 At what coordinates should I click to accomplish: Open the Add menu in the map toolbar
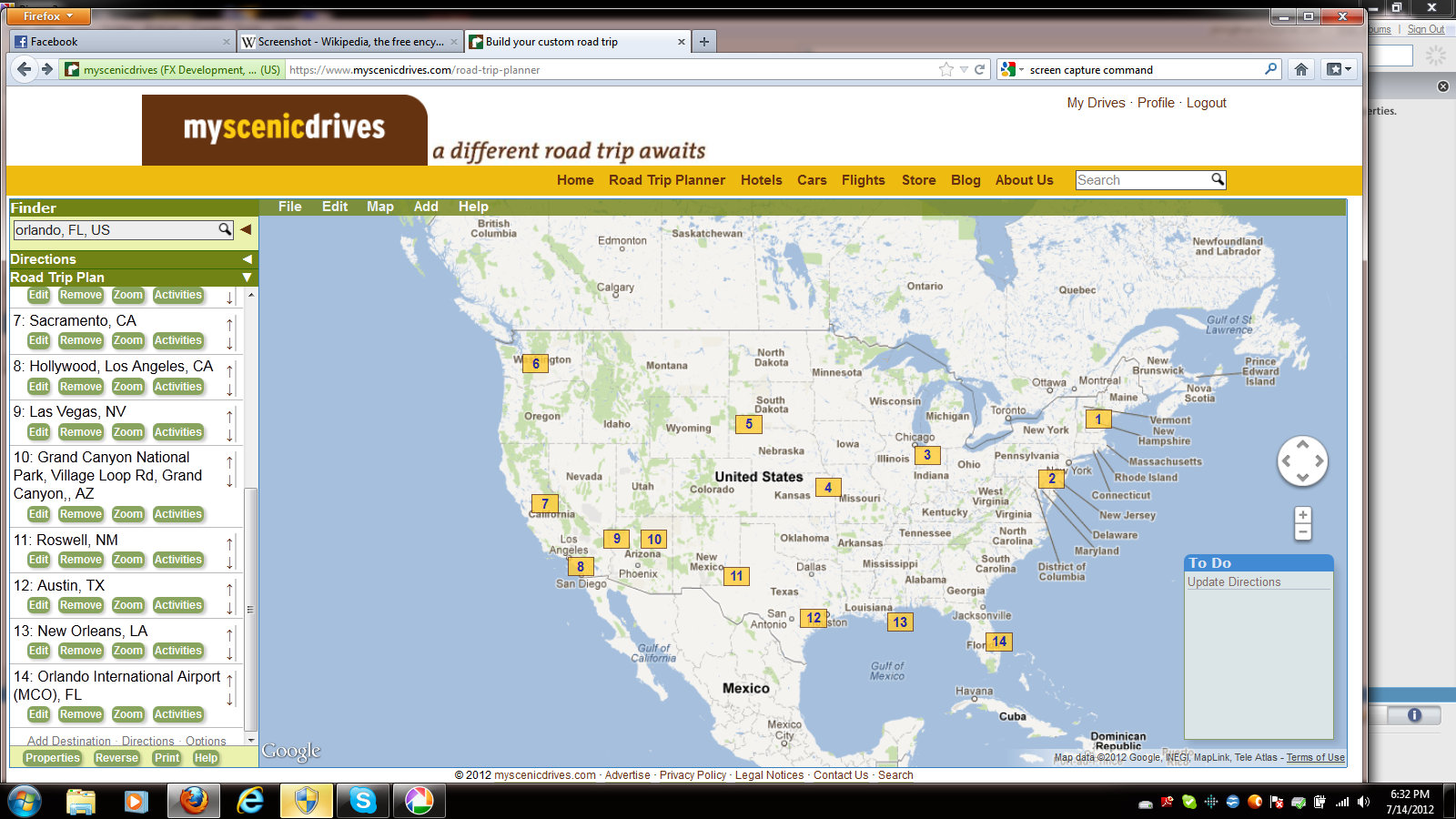tap(425, 207)
